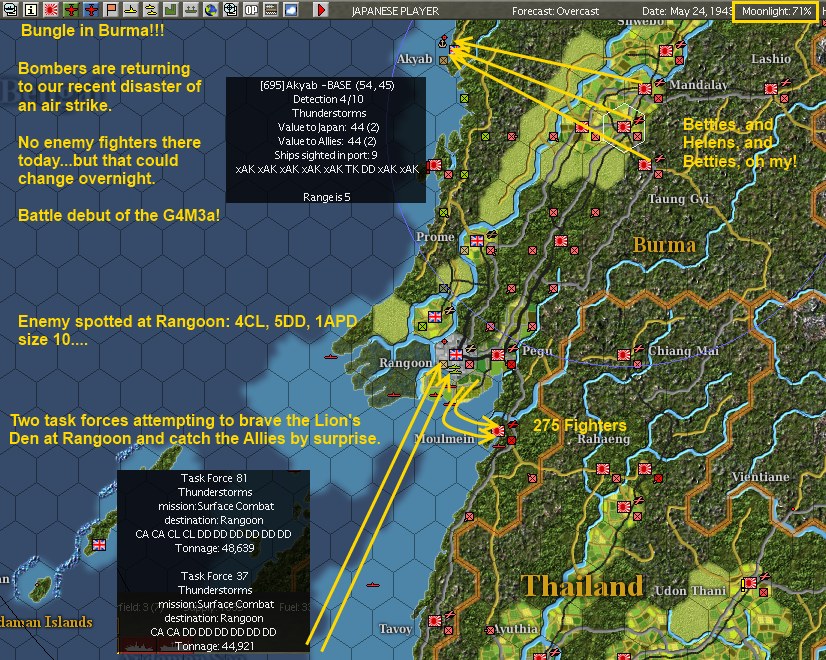Click the Date: May 24, 1943 display
826x660 pixels.
pyautogui.click(x=687, y=11)
